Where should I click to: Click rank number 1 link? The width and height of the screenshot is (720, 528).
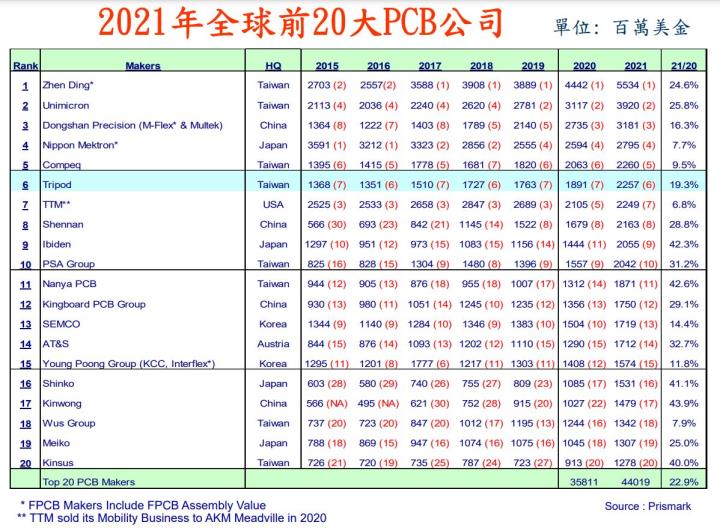coord(25,86)
